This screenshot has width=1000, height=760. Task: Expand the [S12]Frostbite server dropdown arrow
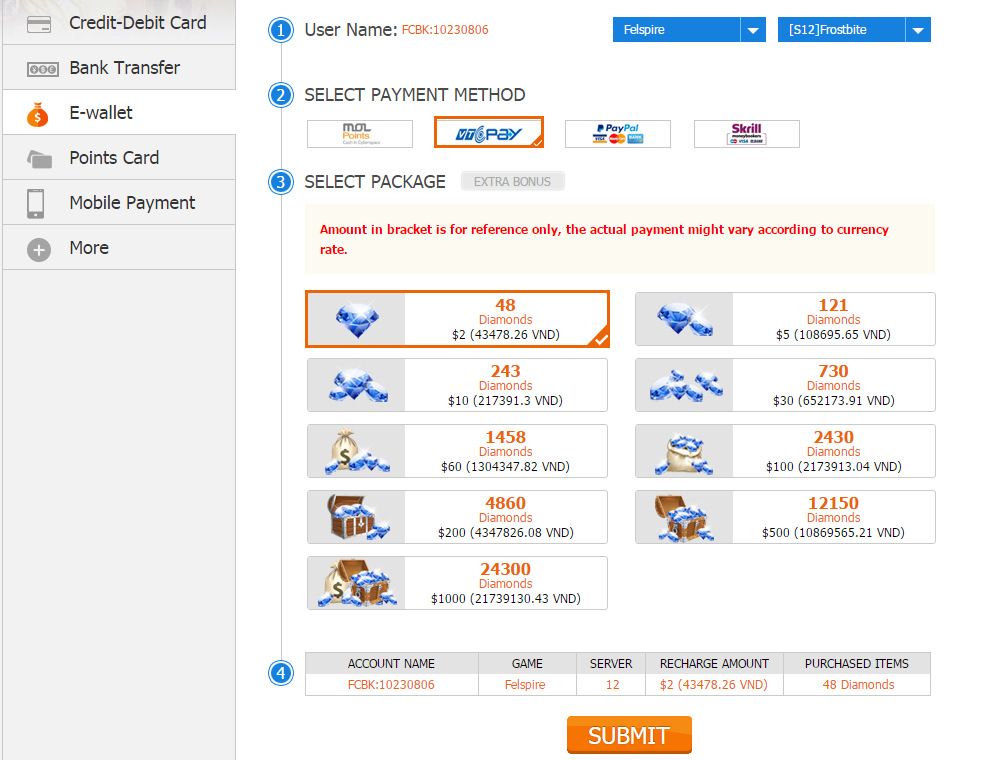coord(918,30)
